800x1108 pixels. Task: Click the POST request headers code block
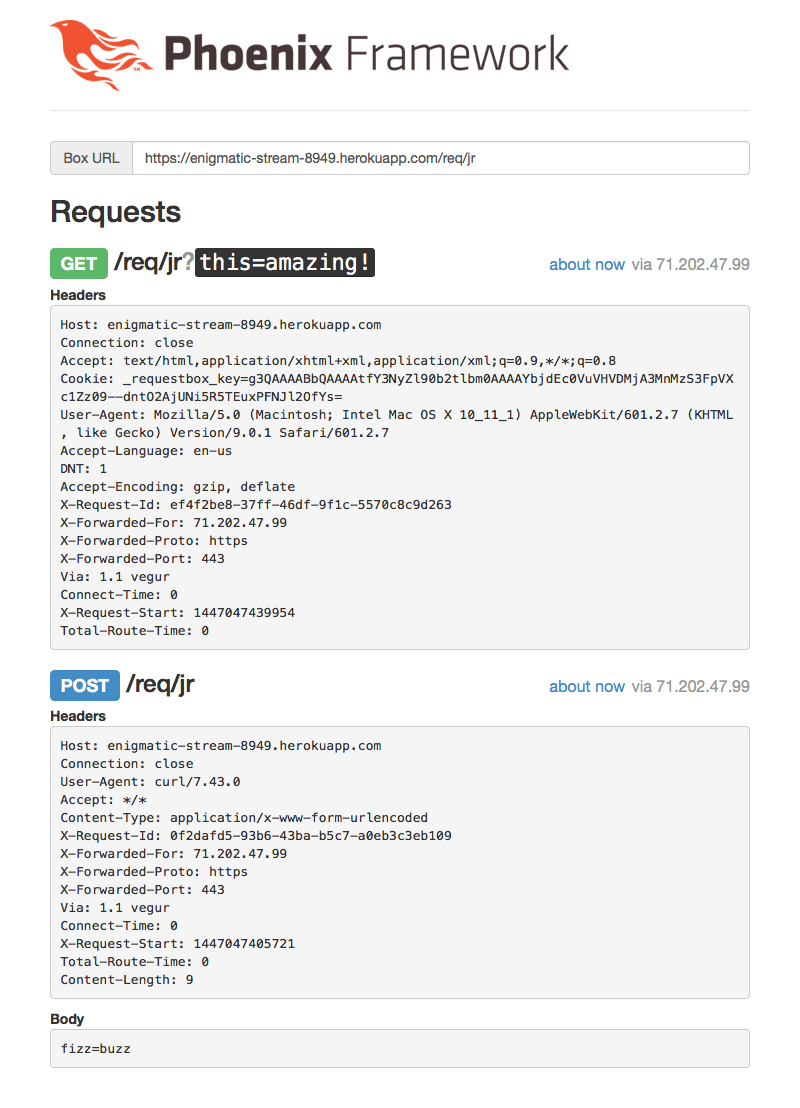[x=400, y=862]
